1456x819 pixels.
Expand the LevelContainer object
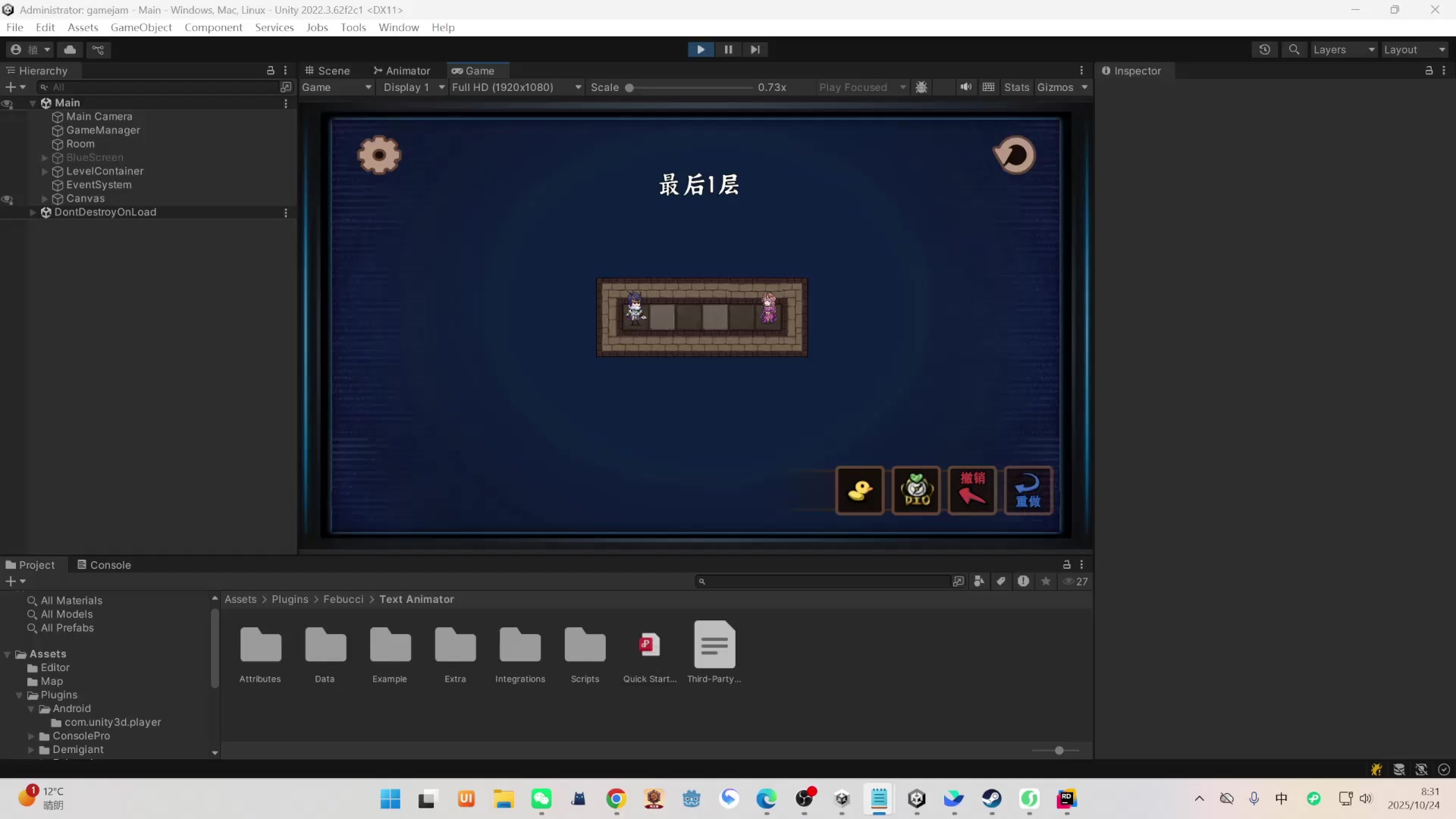45,171
